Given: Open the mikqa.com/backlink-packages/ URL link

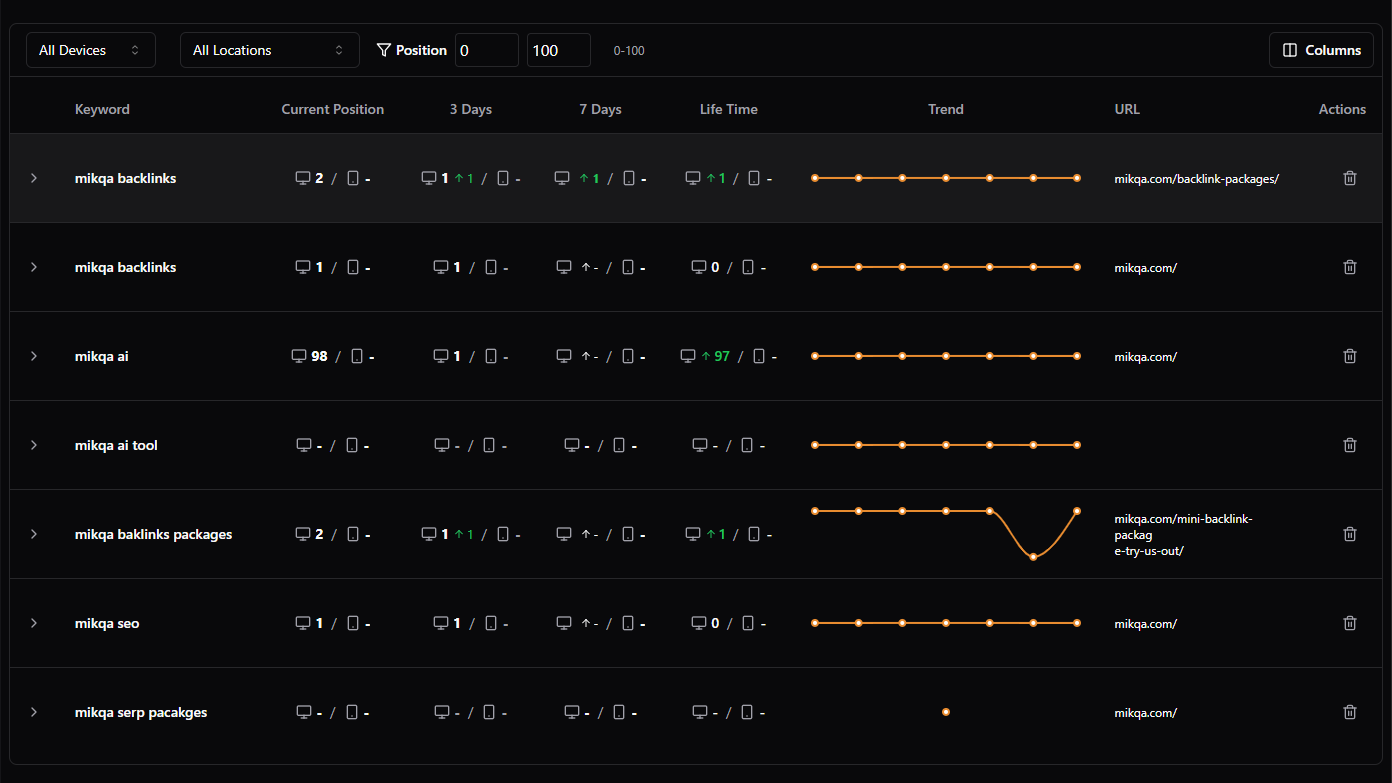Looking at the screenshot, I should pos(1196,179).
